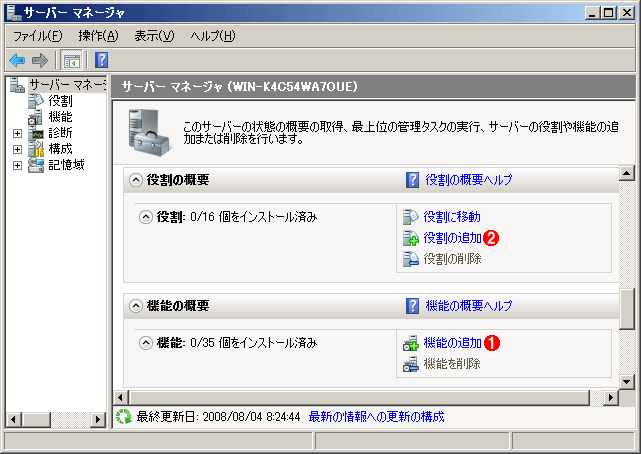Expand the 診断 tree node
The image size is (641, 454).
coord(17,133)
